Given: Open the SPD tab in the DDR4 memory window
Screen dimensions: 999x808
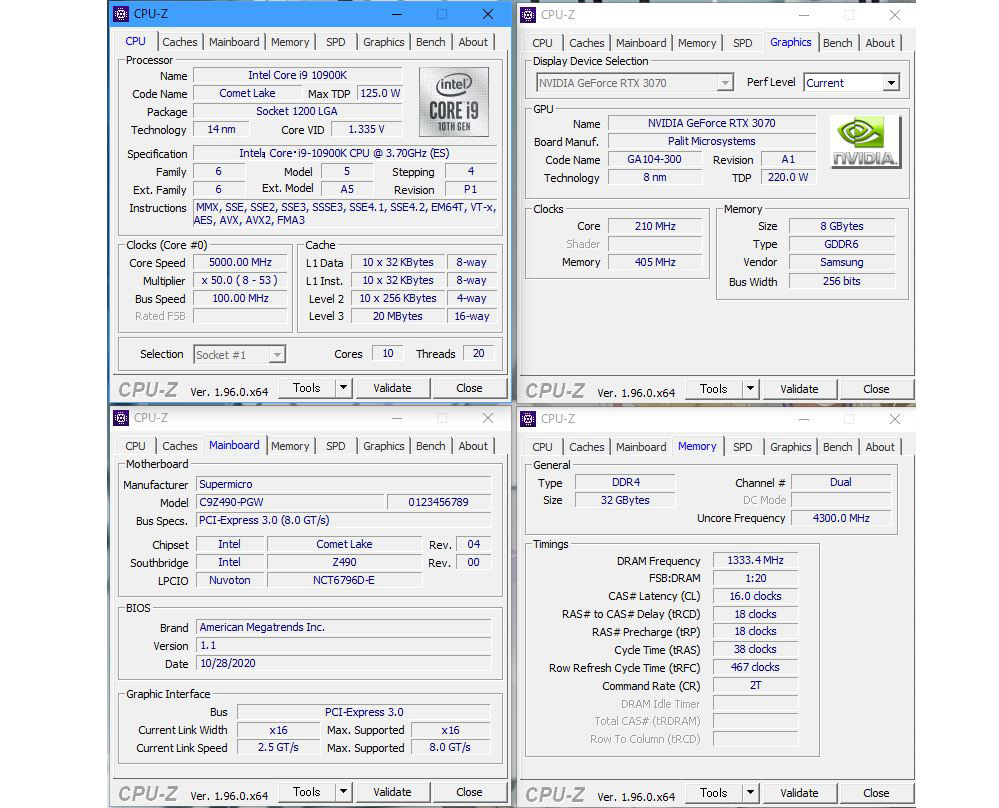Looking at the screenshot, I should pos(743,447).
